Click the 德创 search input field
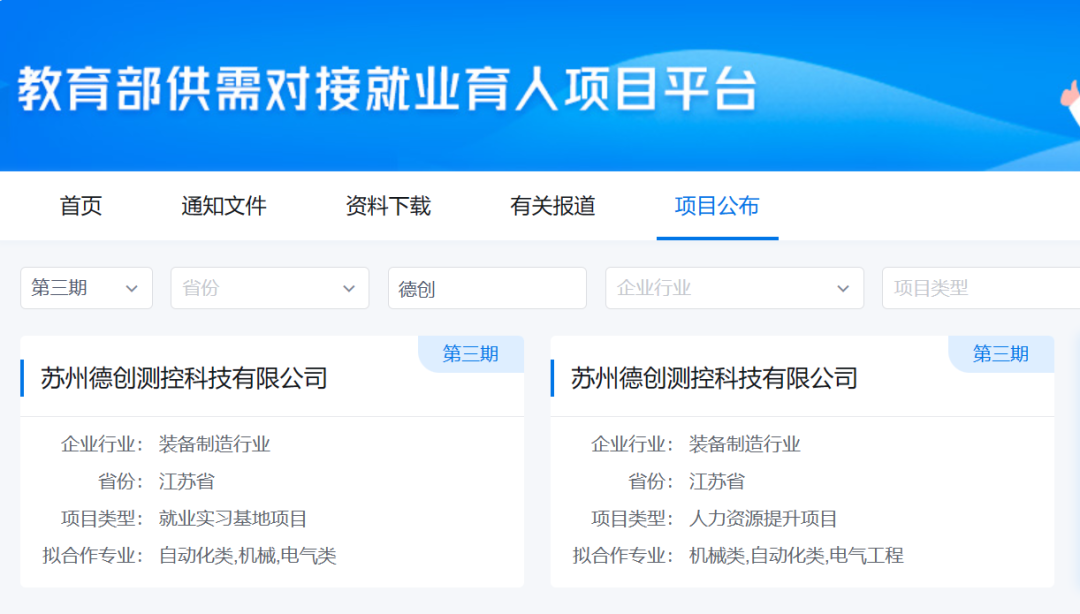 click(488, 288)
